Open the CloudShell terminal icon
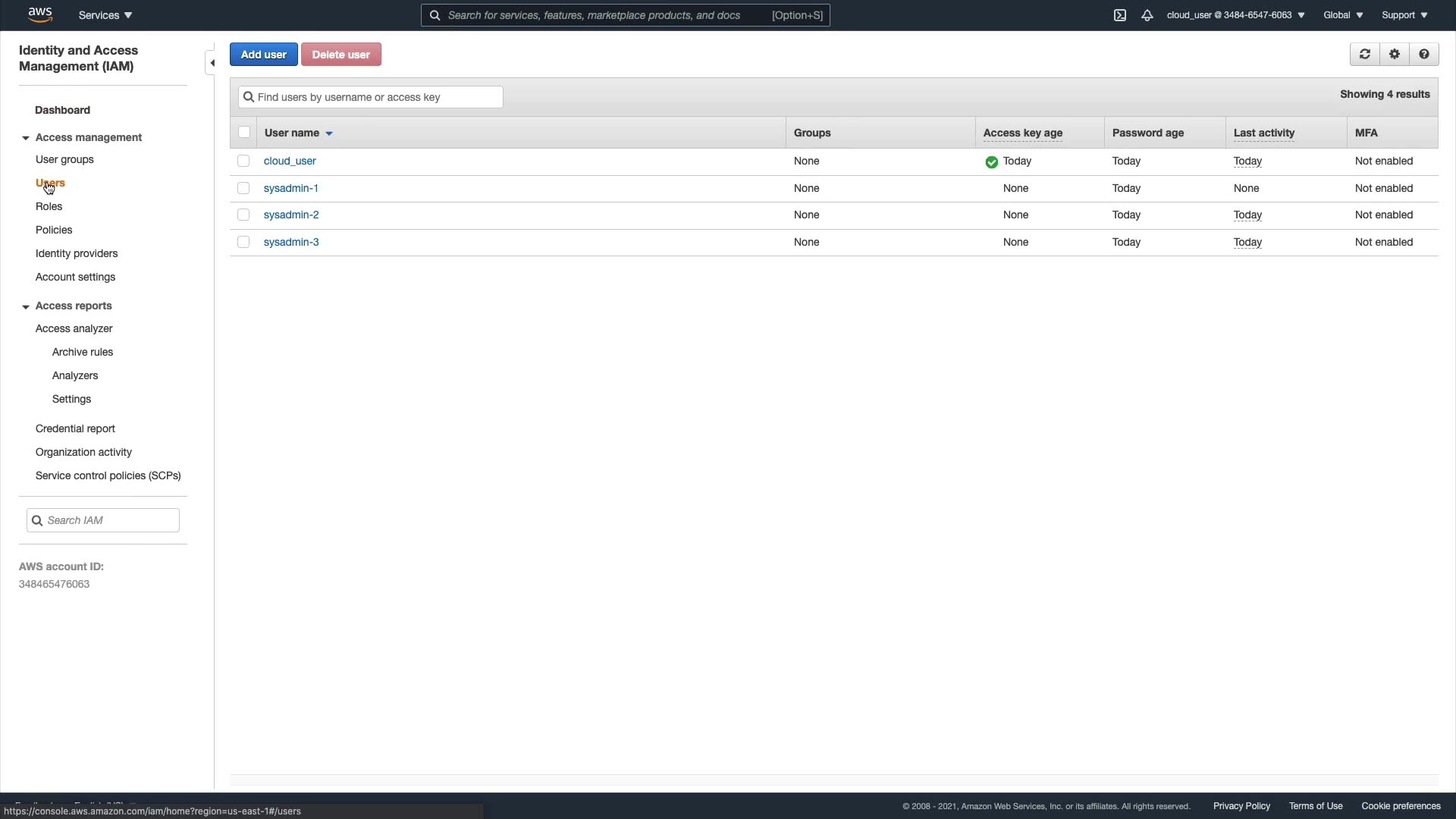 tap(1120, 15)
